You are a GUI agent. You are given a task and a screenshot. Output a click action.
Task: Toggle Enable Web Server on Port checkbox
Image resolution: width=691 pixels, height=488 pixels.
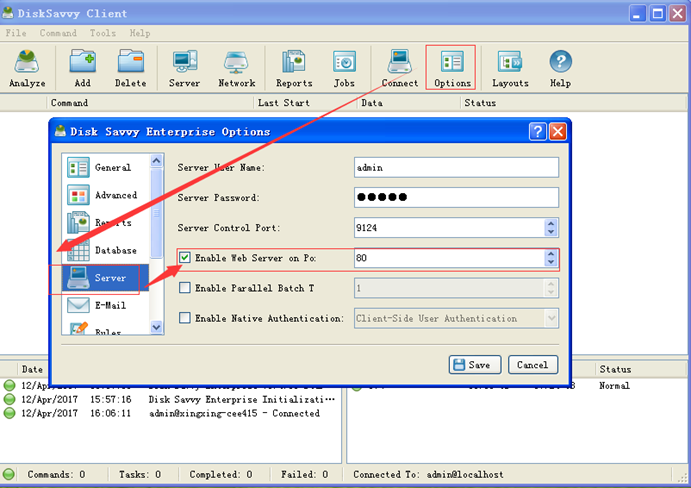pyautogui.click(x=185, y=257)
